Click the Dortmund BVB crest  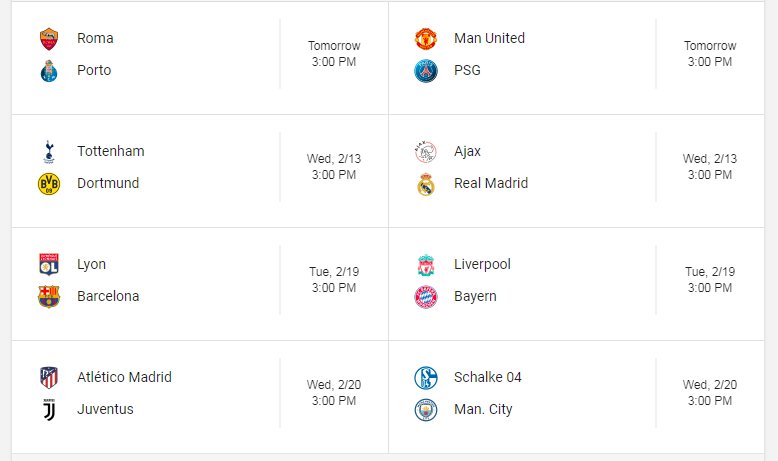(49, 184)
